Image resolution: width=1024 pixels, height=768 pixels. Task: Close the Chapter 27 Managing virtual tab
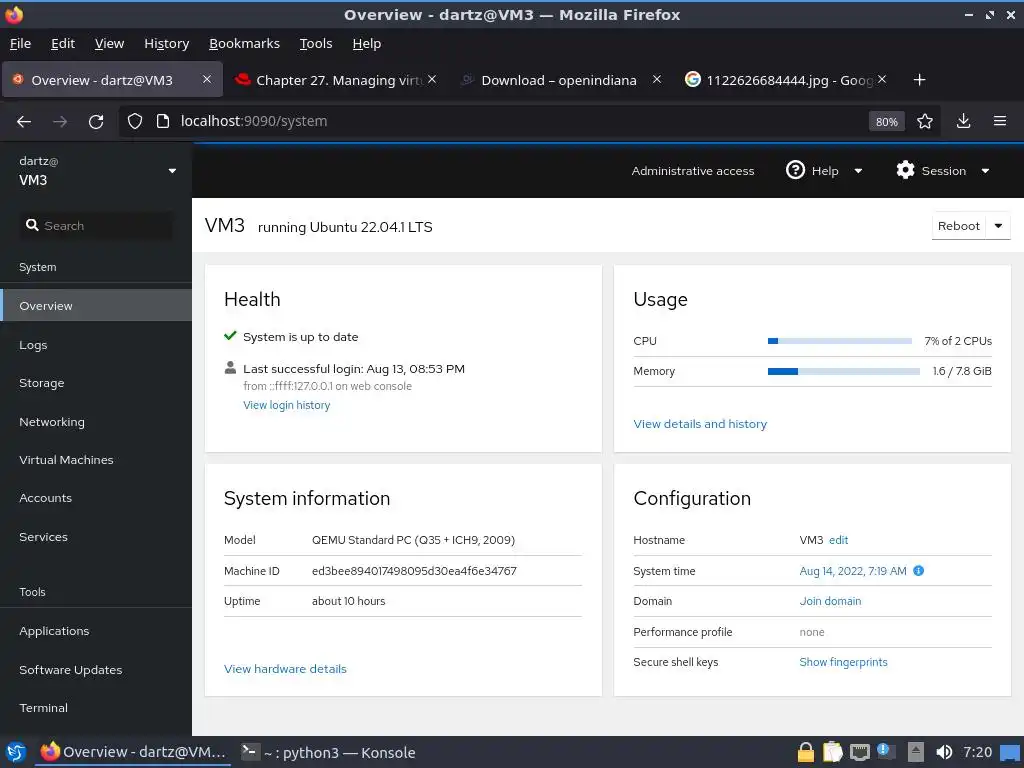[432, 79]
